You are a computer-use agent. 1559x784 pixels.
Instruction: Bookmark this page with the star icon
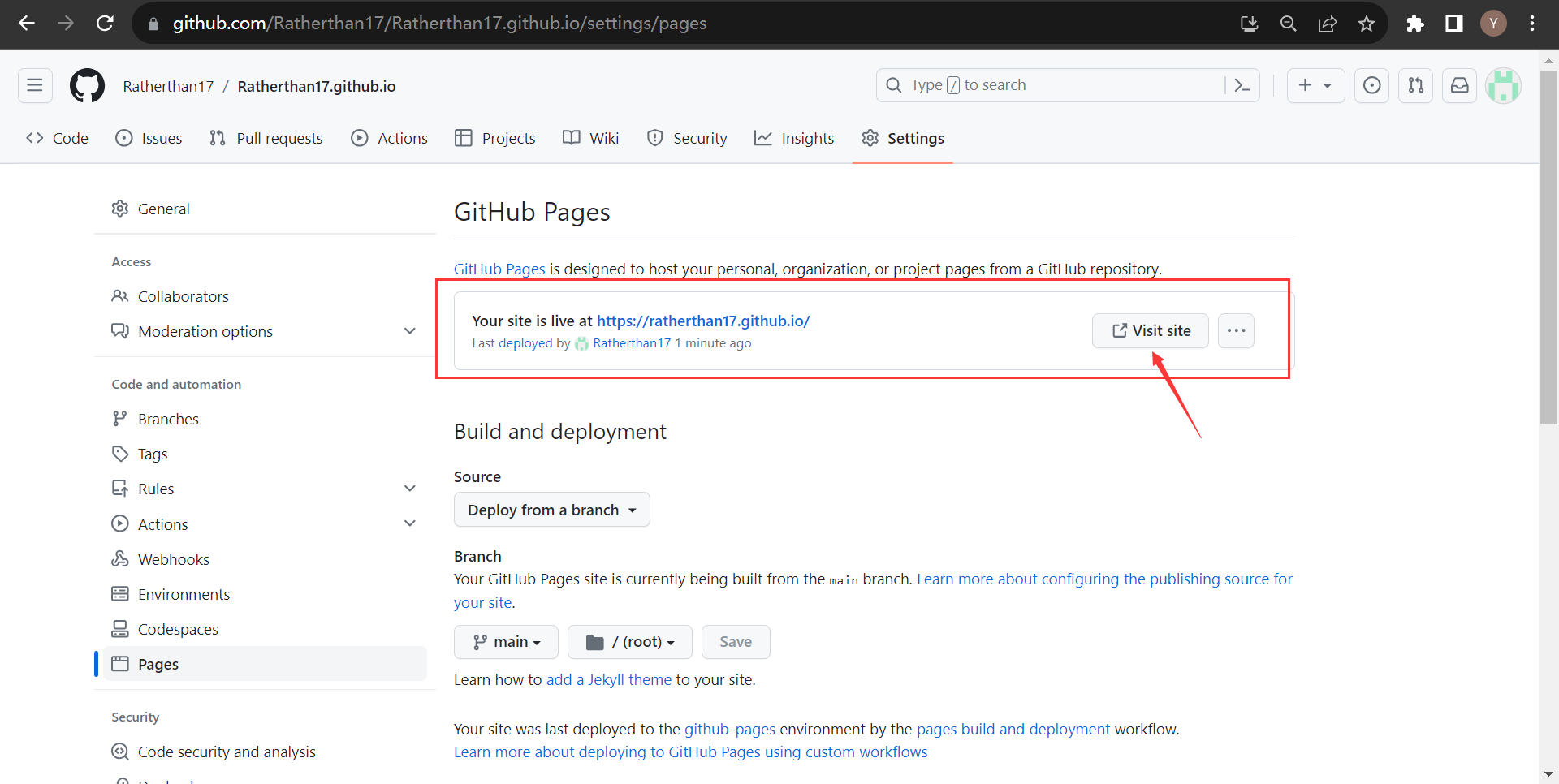(1367, 24)
